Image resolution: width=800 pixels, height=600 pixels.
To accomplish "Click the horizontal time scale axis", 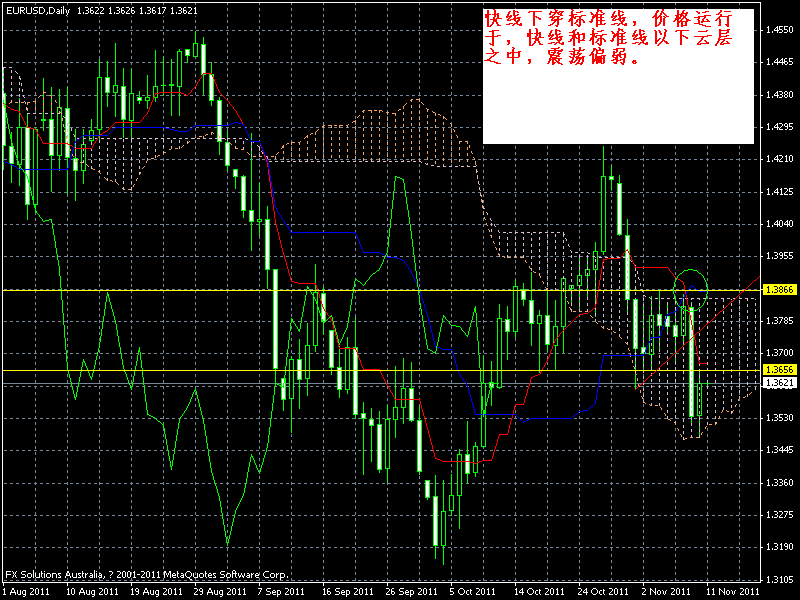I will pos(400,590).
